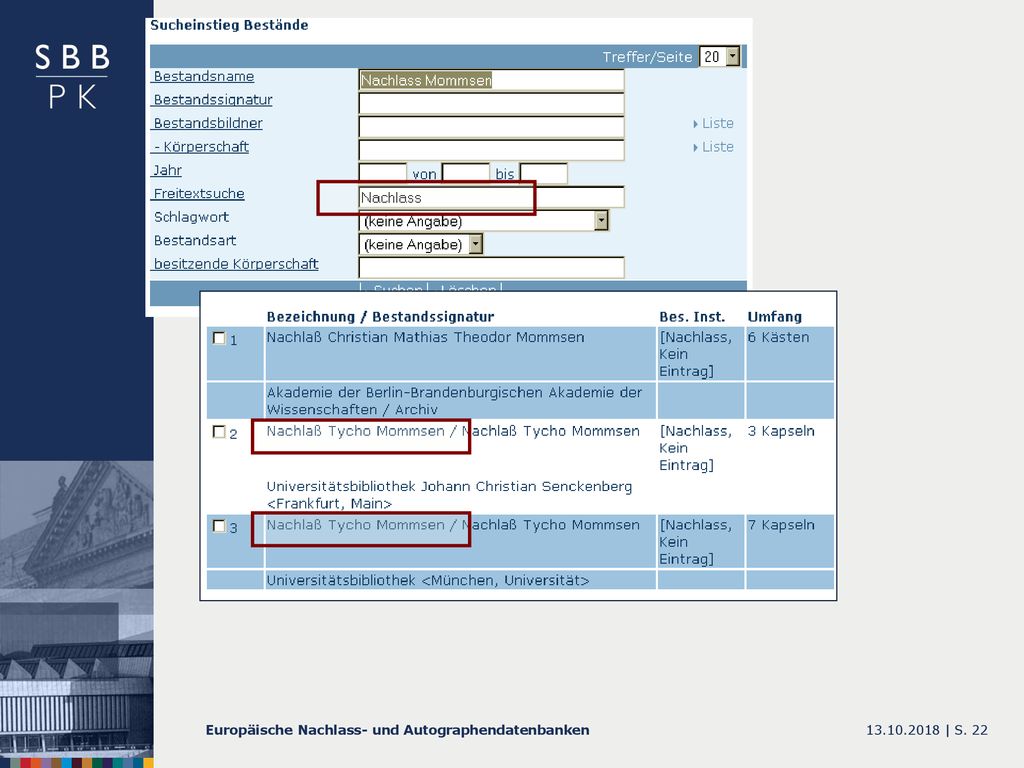Click 'Universitätsbibliothek <München, Universität>' text
Screen dimensions: 1024x768
point(428,581)
